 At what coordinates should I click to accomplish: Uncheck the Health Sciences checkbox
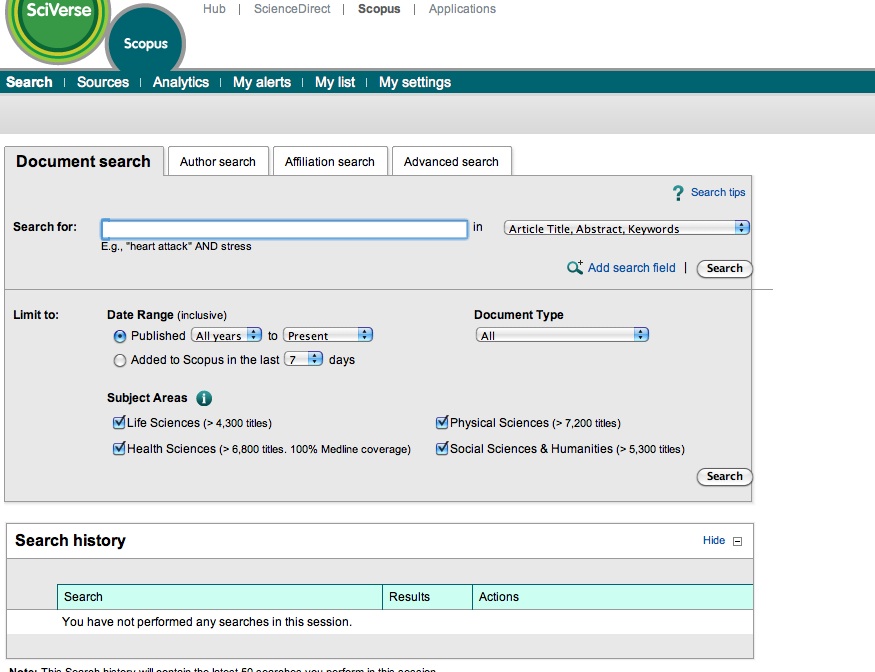[119, 448]
